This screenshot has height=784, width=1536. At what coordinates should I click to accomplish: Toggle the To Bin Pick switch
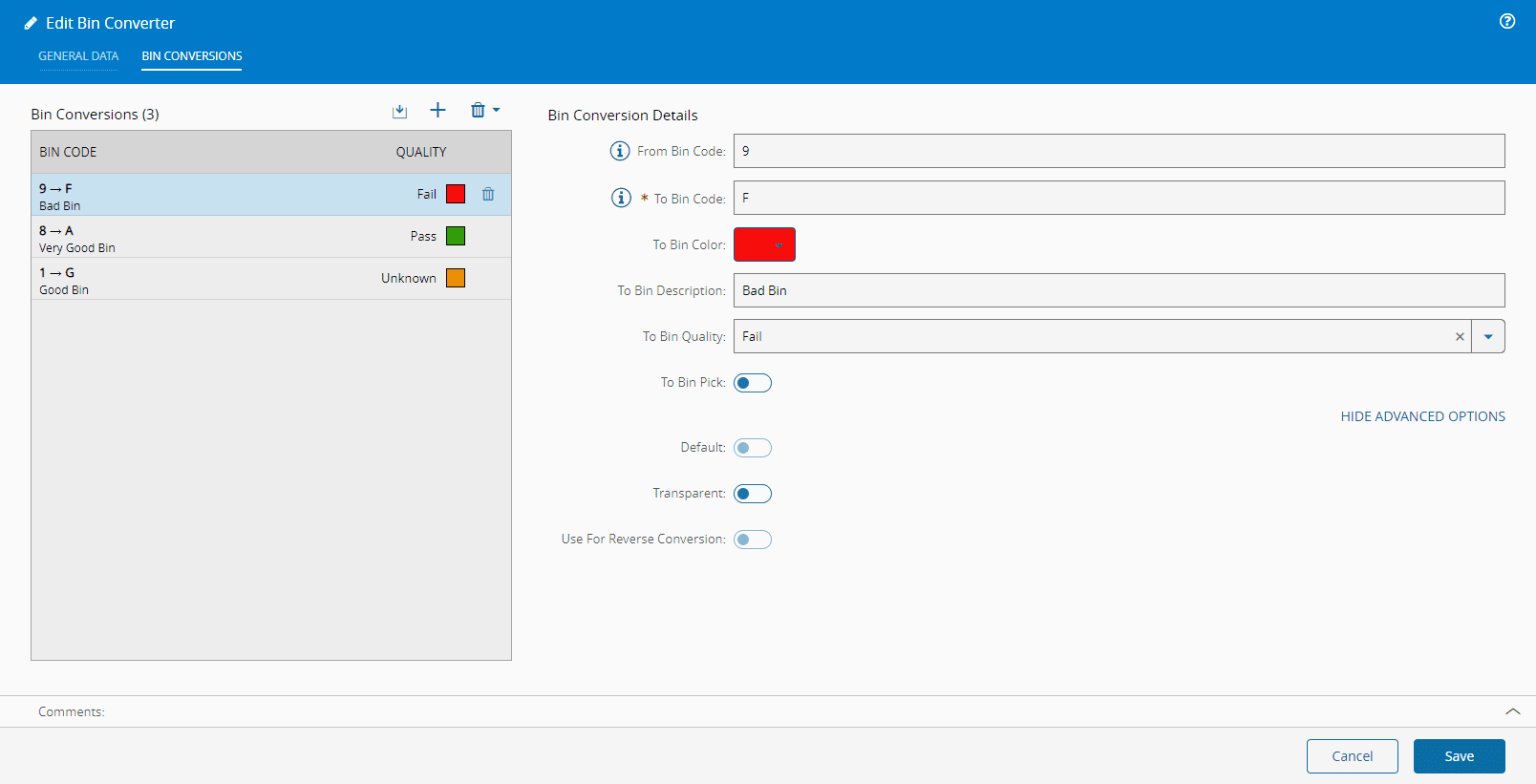click(x=753, y=383)
